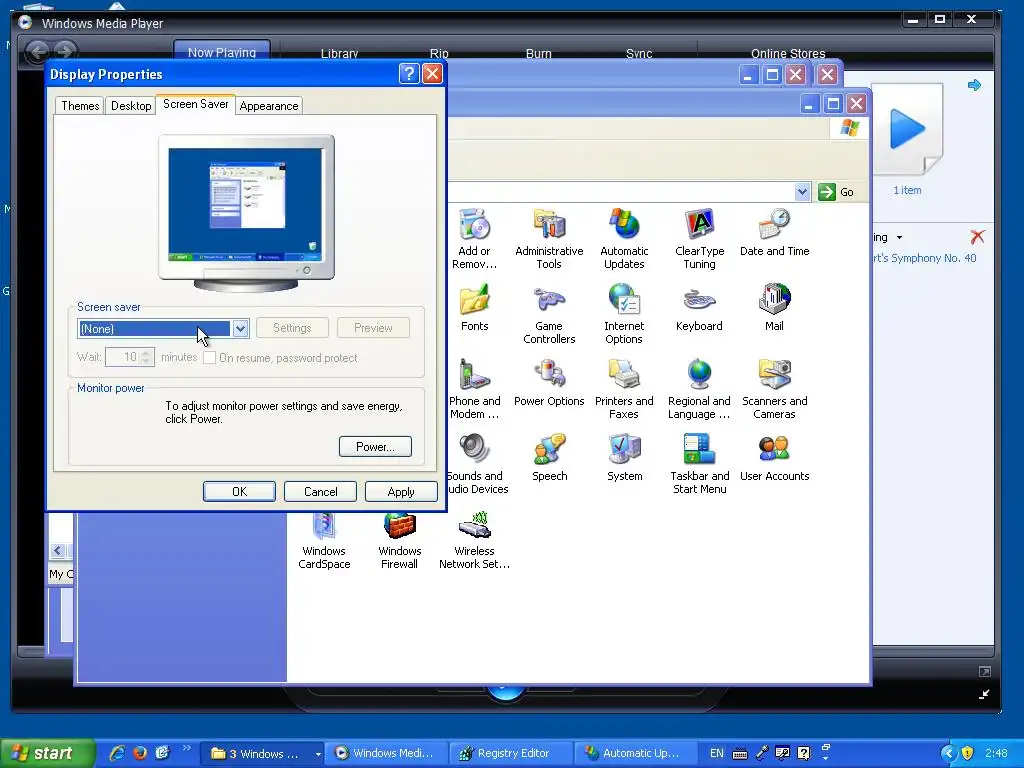Show hidden tray icons arrow
This screenshot has width=1024, height=768.
pos(948,753)
